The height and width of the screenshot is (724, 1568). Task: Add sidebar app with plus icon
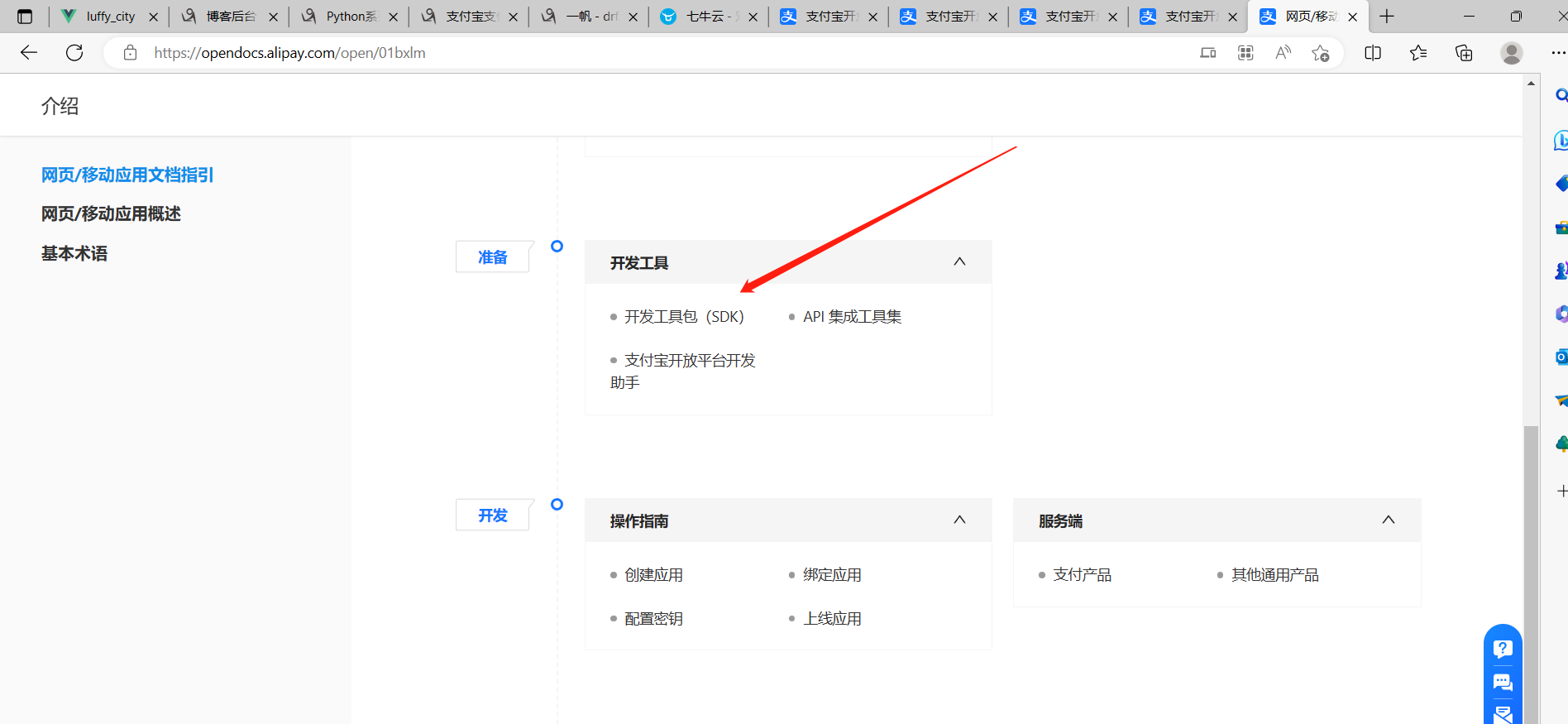(x=1561, y=491)
